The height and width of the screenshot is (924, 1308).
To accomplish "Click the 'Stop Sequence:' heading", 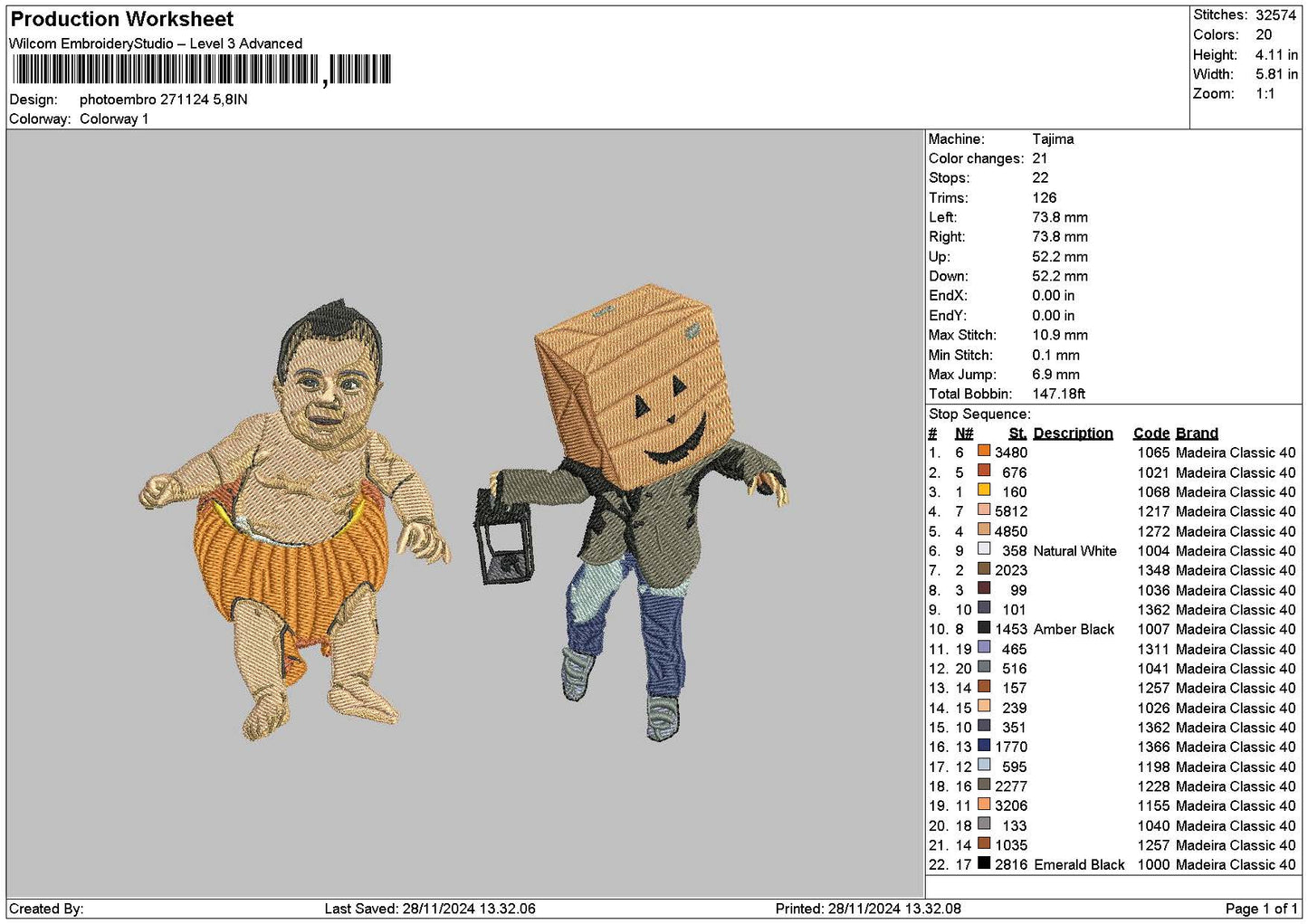I will tap(979, 414).
